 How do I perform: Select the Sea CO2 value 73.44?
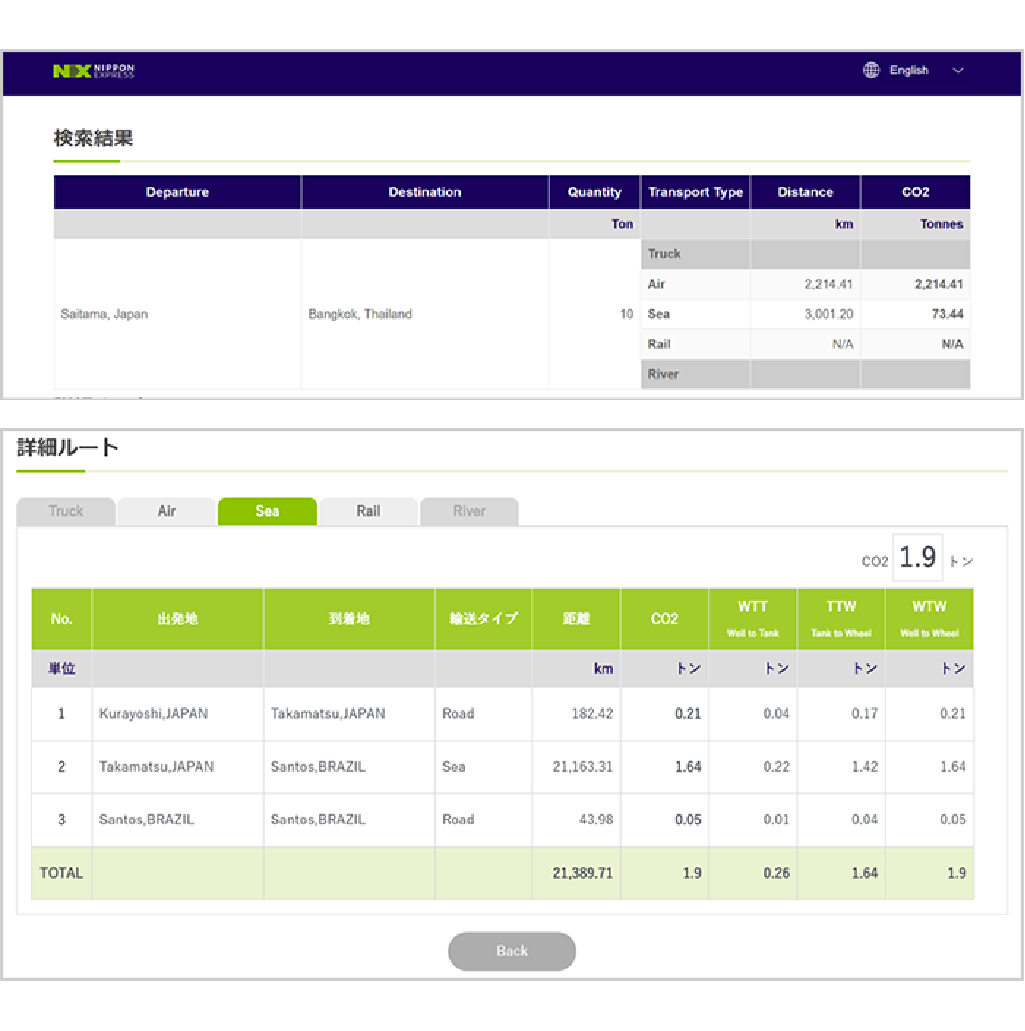click(947, 314)
